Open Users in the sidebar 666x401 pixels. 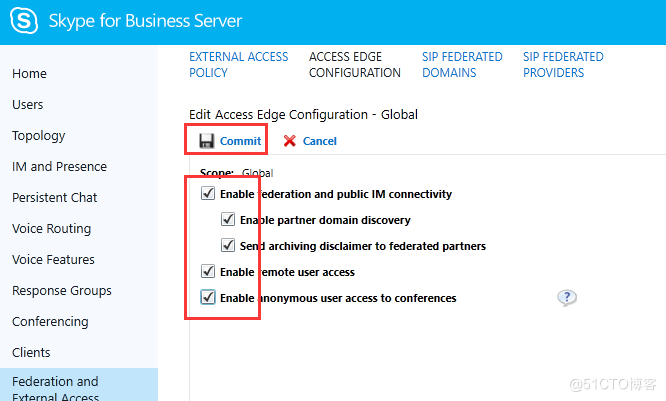(28, 104)
